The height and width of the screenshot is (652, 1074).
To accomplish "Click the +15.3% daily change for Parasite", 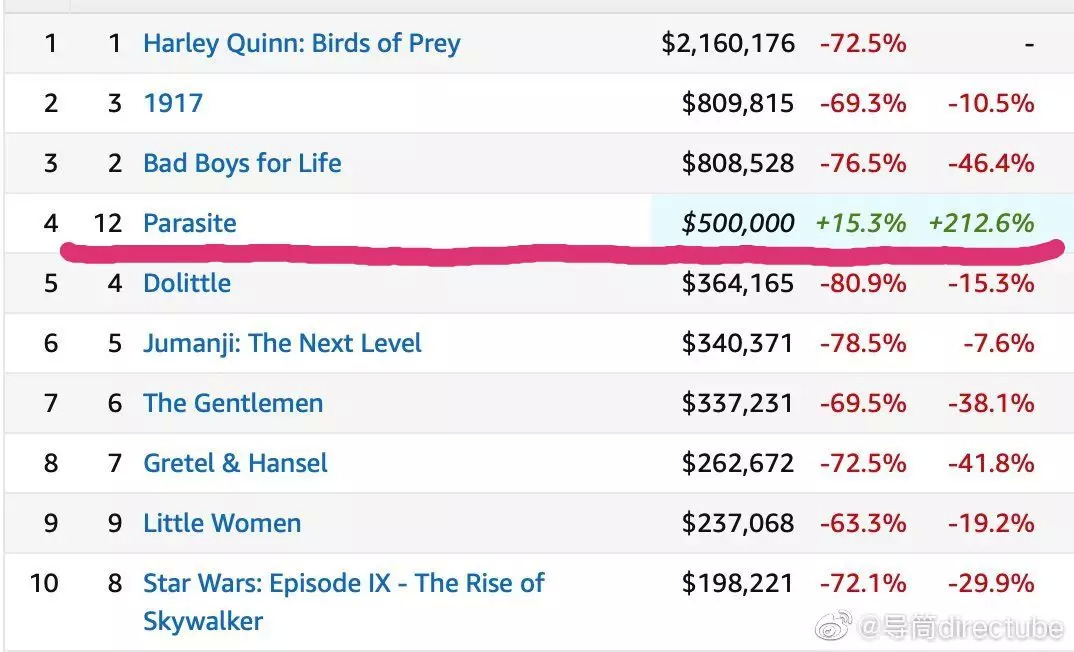I will point(861,223).
